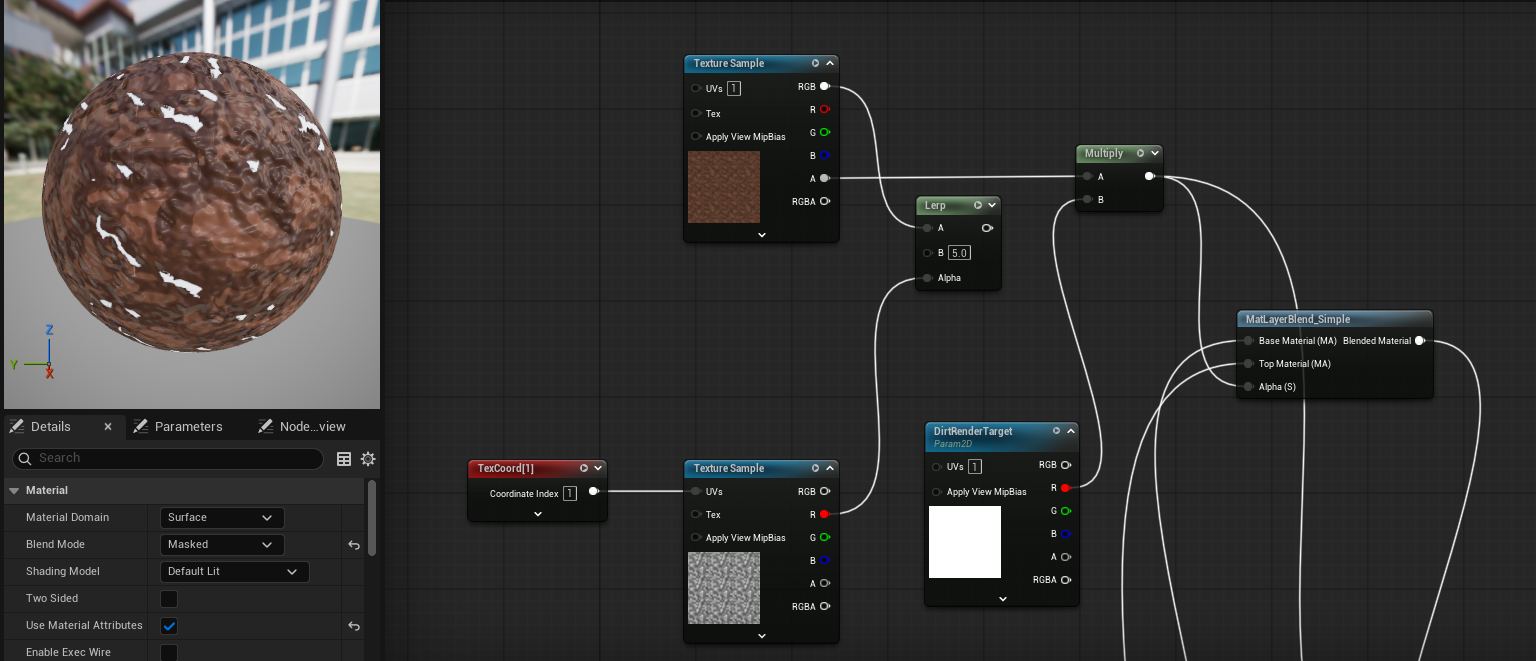Click the Details panel settings gear icon
The width and height of the screenshot is (1536, 661).
coord(368,459)
